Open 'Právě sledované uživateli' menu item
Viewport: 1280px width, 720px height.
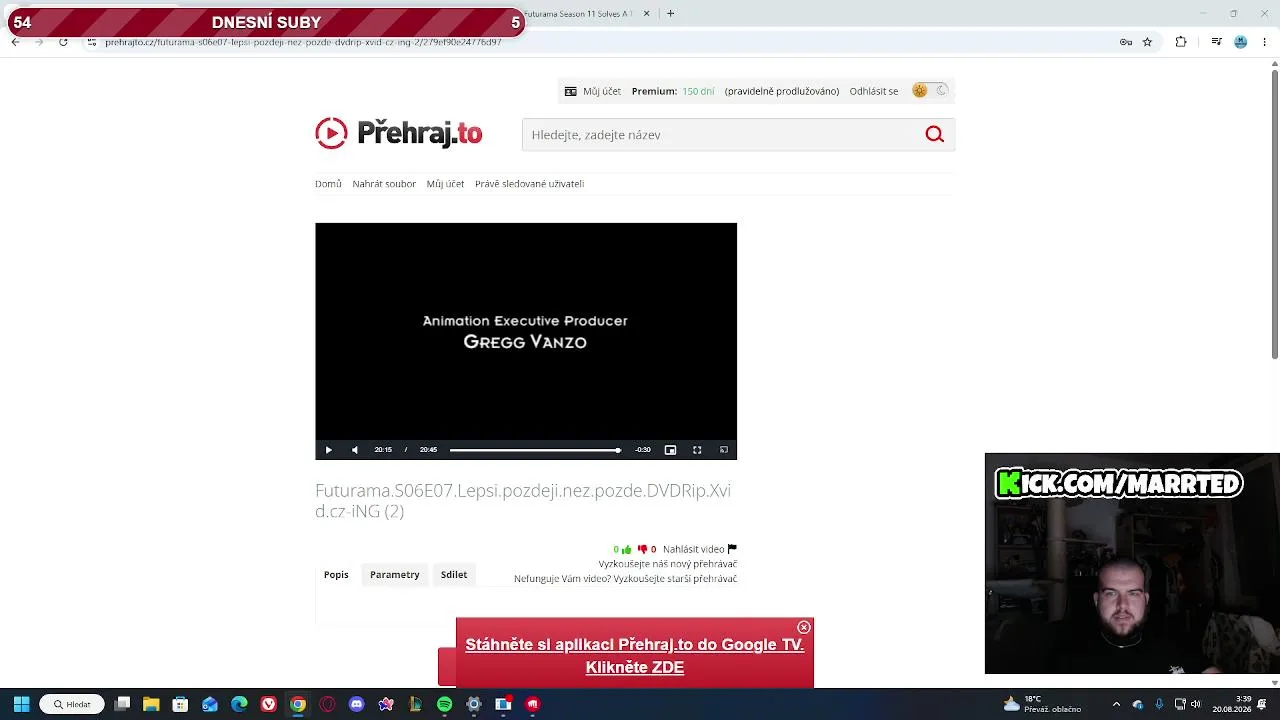pyautogui.click(x=529, y=184)
